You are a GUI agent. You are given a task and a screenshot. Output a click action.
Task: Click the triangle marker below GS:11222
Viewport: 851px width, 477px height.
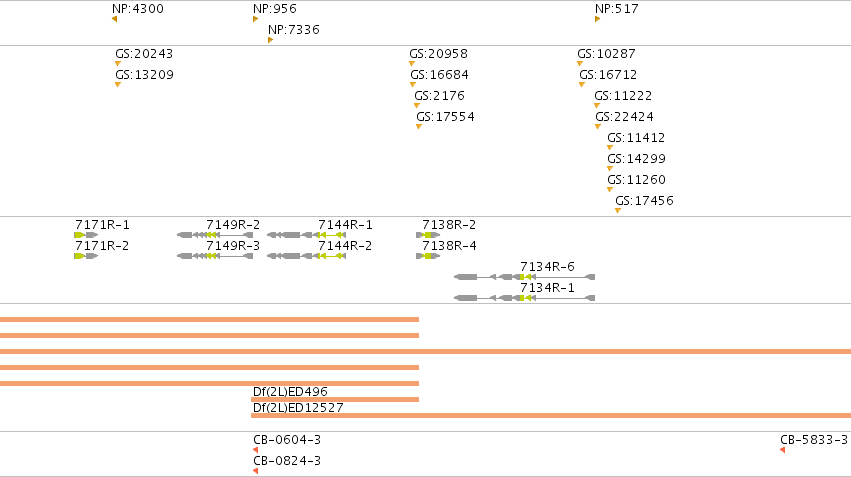(597, 106)
